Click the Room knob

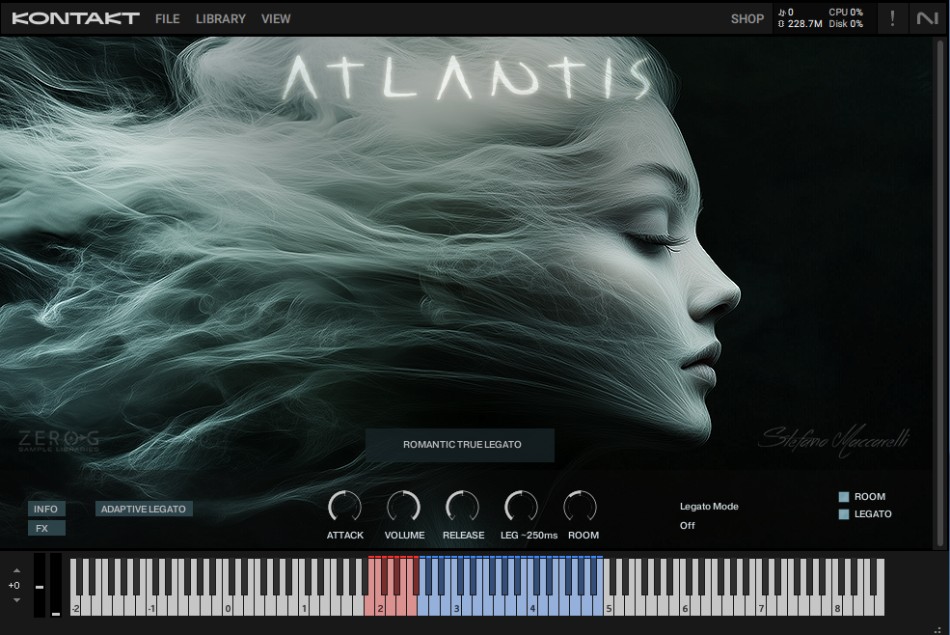(580, 507)
